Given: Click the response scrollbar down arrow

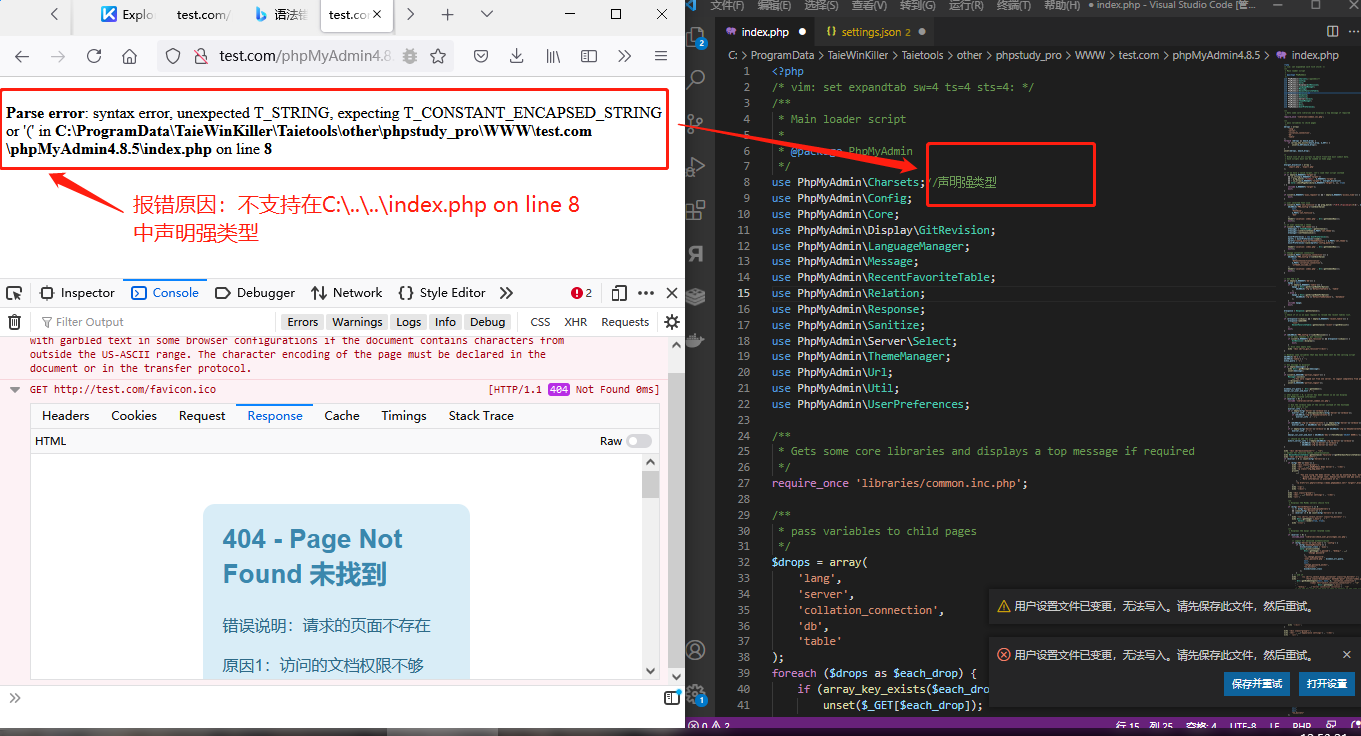Looking at the screenshot, I should [651, 671].
